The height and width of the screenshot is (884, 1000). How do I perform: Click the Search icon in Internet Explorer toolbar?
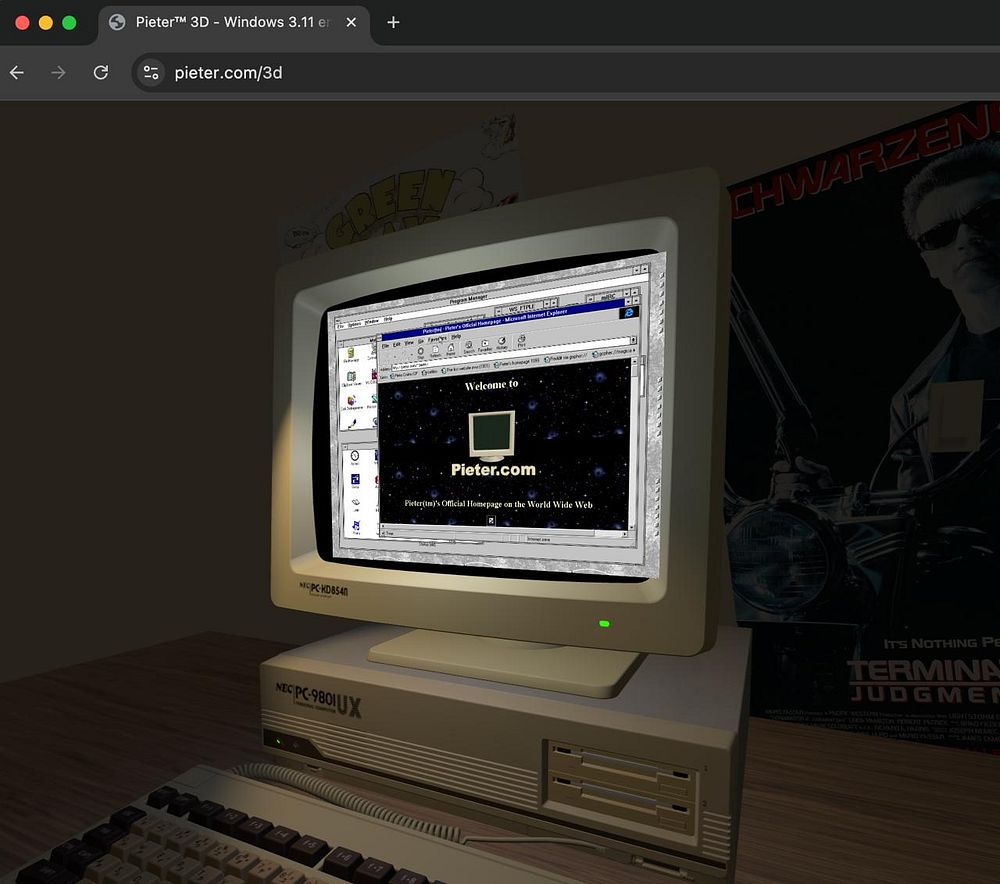coord(469,346)
